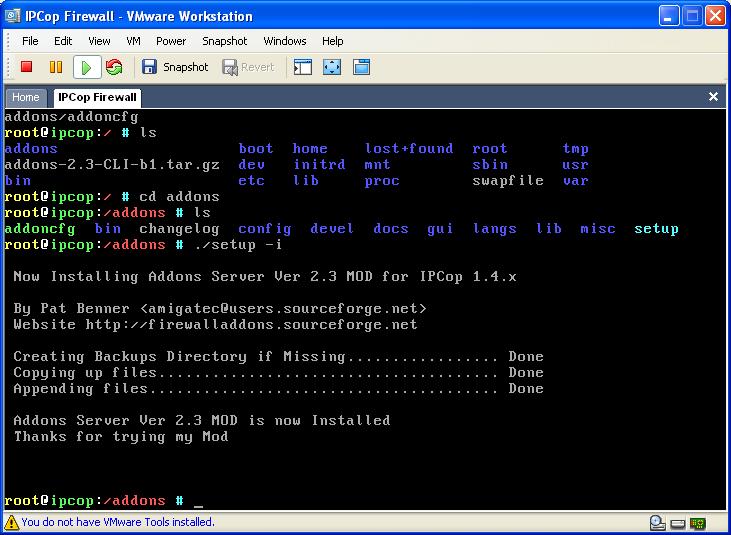
Task: Click the Reset virtual machine icon
Action: 114,67
